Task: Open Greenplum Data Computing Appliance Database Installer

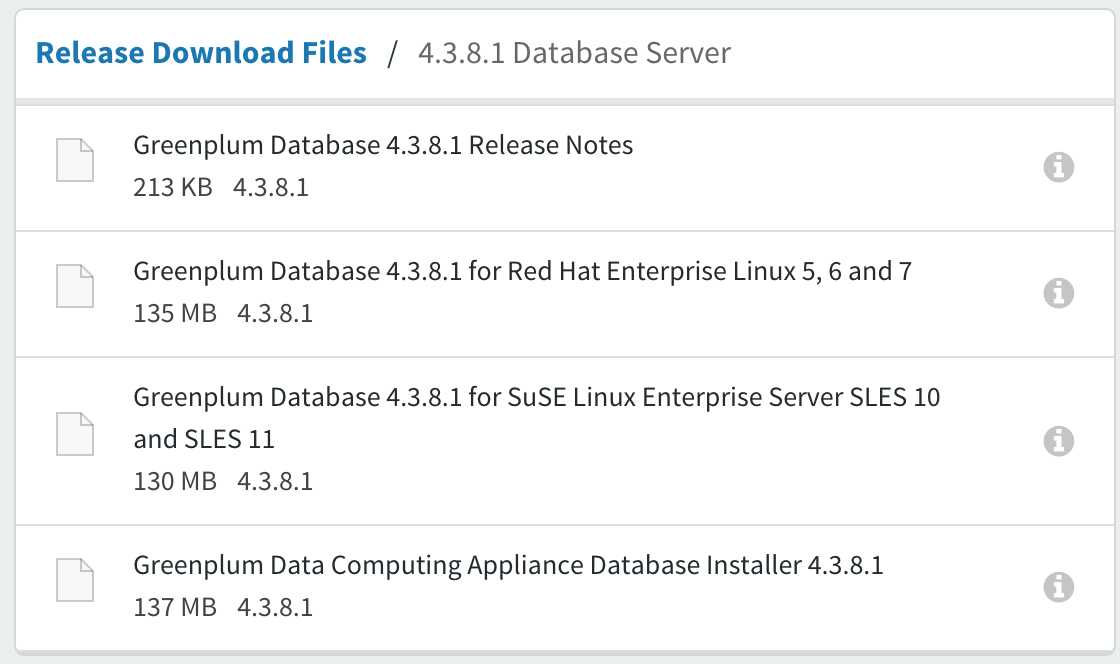Action: coord(509,565)
